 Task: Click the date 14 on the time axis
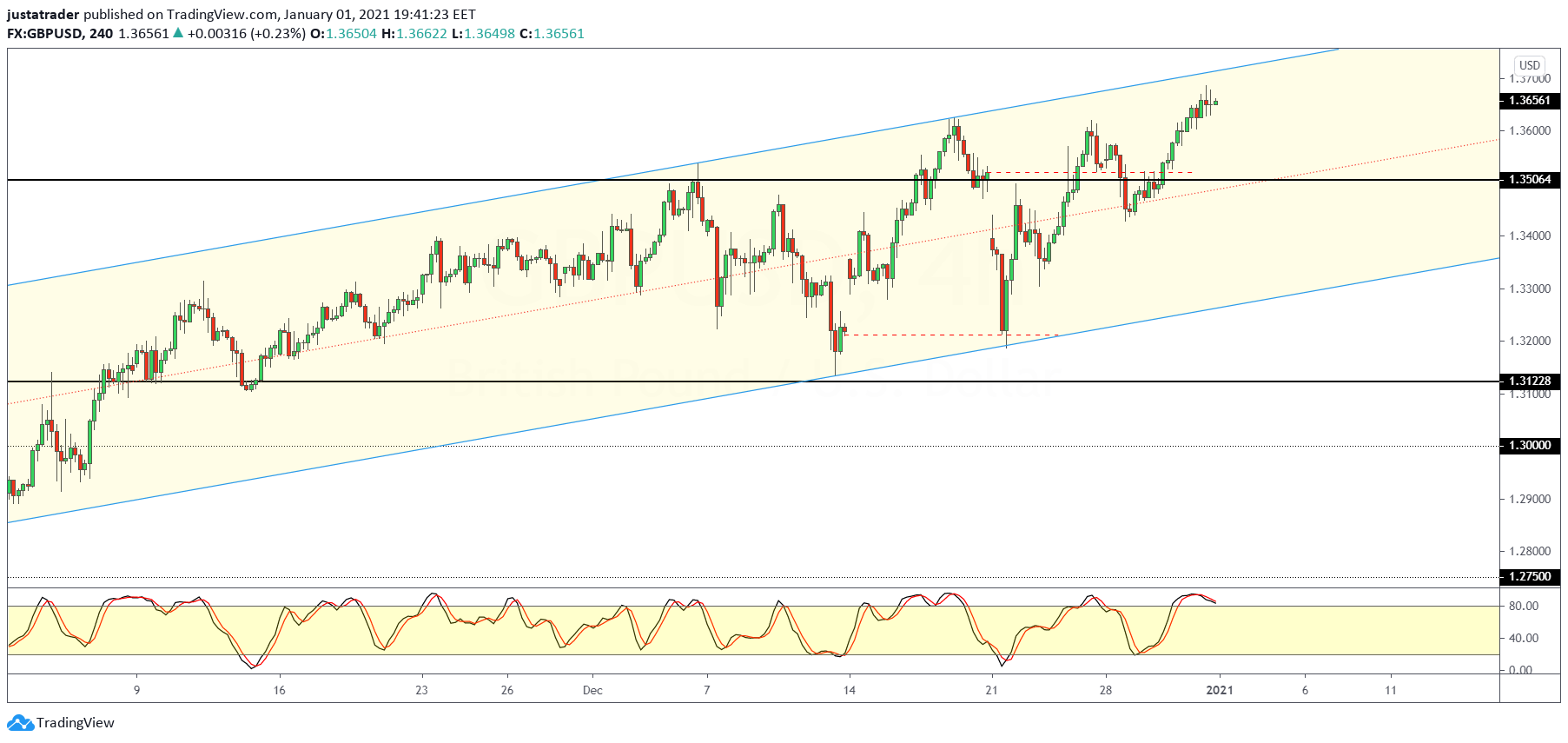pyautogui.click(x=849, y=691)
